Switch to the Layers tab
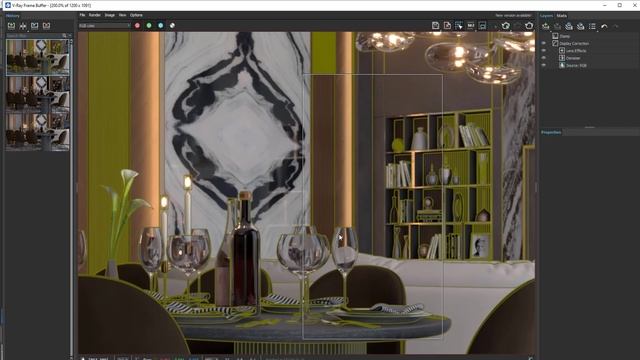The height and width of the screenshot is (360, 640). point(546,16)
